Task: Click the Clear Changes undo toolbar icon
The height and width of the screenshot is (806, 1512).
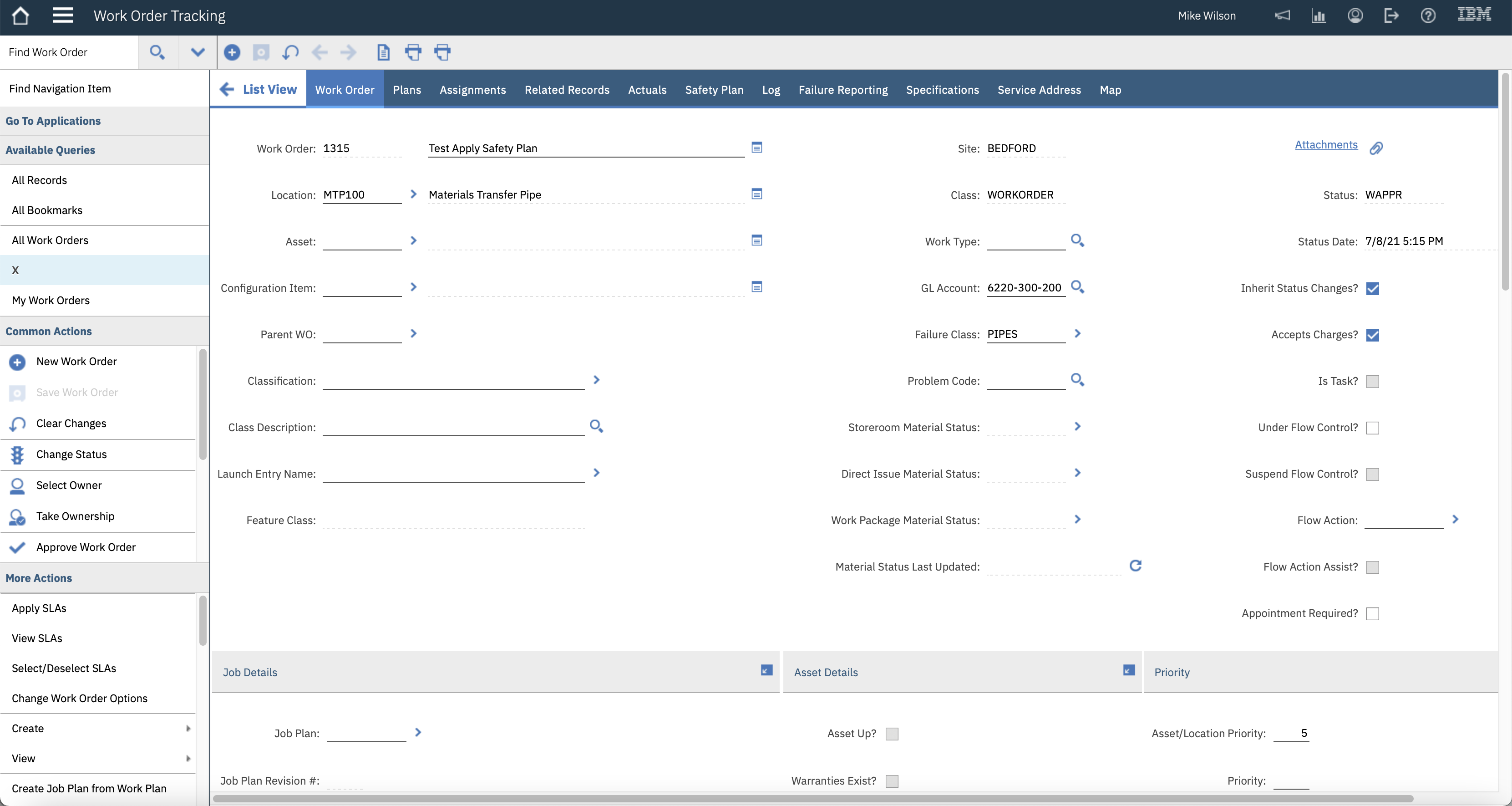Action: click(x=290, y=52)
